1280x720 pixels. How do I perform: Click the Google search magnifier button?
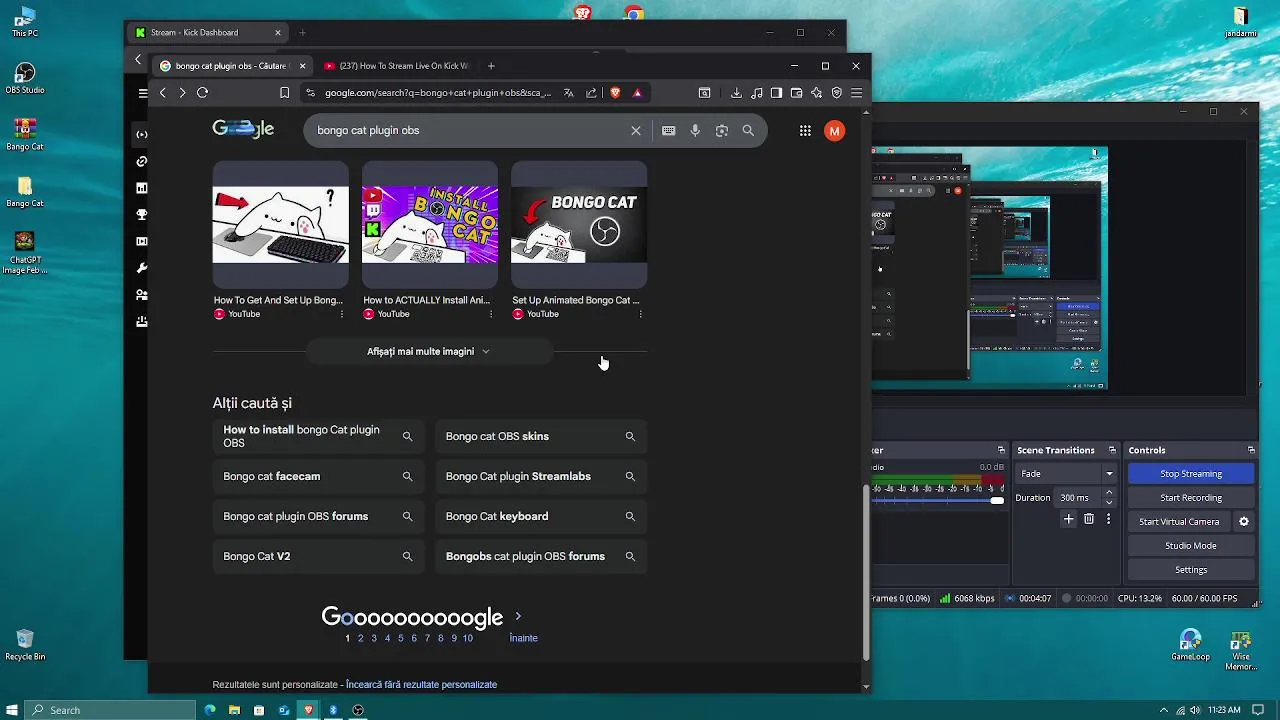[748, 130]
